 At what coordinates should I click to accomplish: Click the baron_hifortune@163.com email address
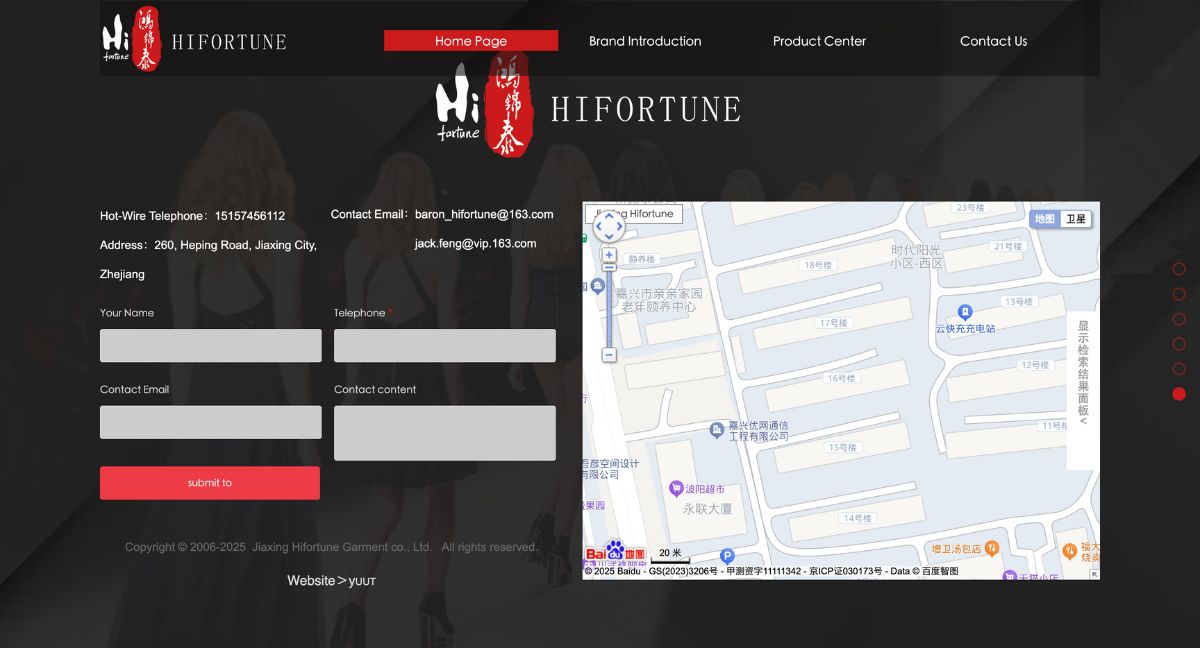(484, 214)
